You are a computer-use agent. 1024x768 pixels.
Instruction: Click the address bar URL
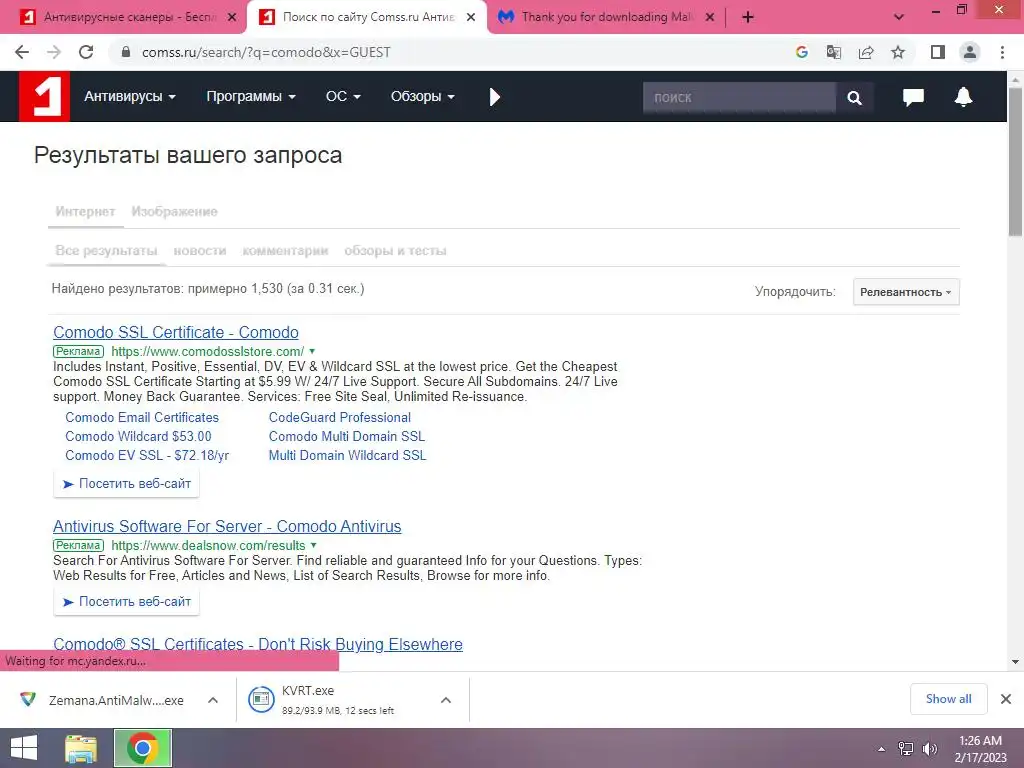click(x=266, y=52)
